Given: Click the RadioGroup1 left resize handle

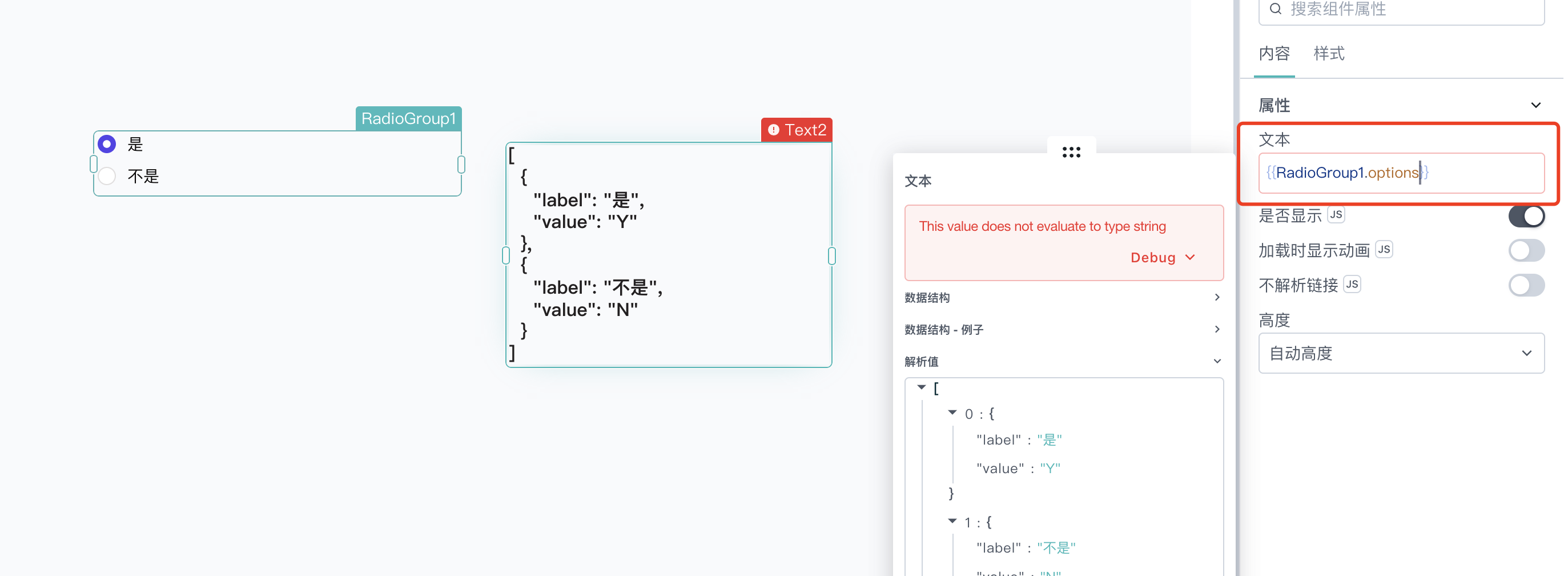Looking at the screenshot, I should point(93,165).
